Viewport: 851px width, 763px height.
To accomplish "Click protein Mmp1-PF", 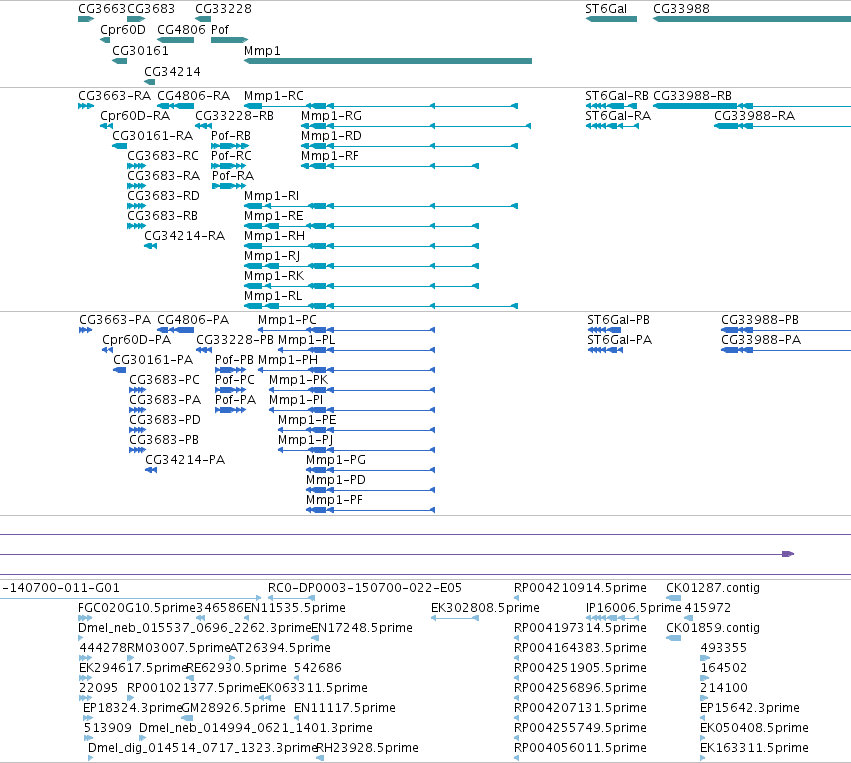I will pyautogui.click(x=370, y=510).
